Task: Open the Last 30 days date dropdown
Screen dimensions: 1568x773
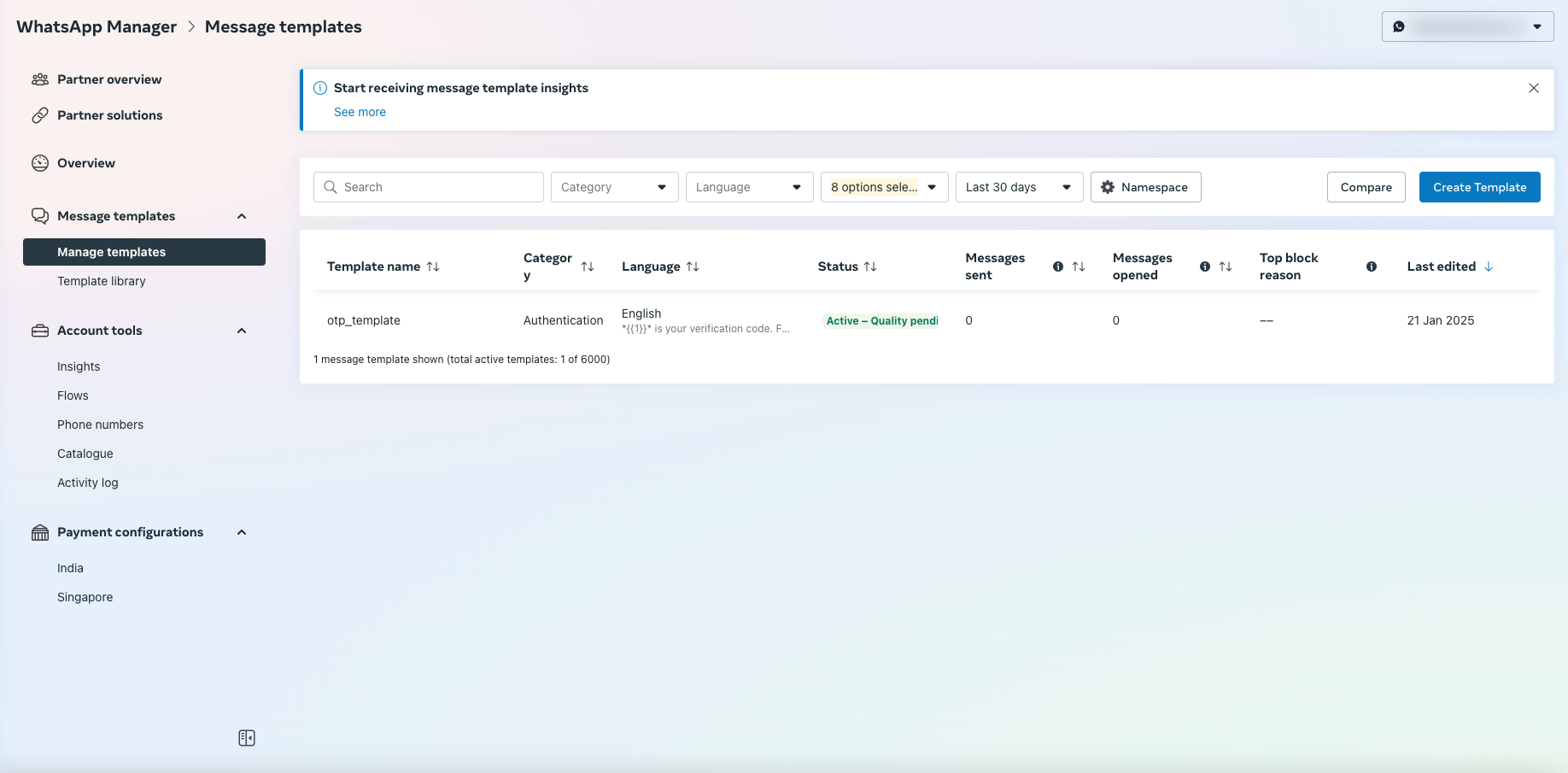Action: coord(1019,187)
